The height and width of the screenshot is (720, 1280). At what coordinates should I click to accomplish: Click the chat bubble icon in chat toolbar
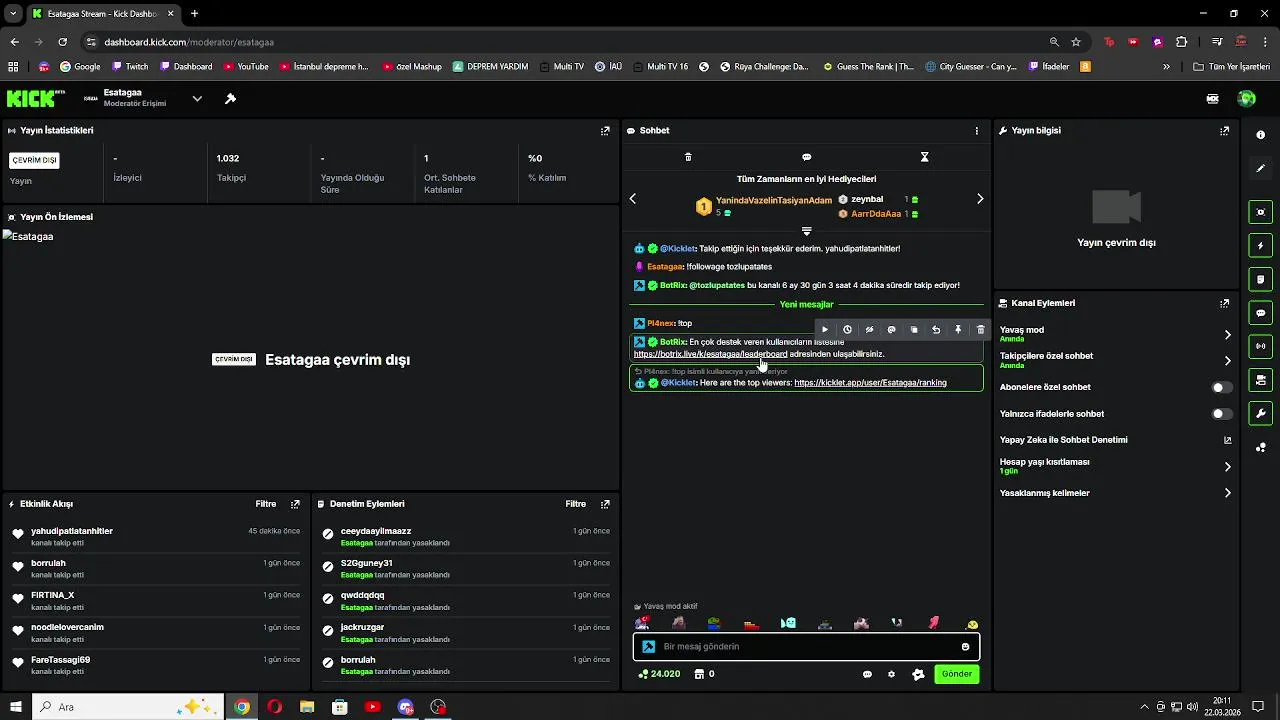806,157
